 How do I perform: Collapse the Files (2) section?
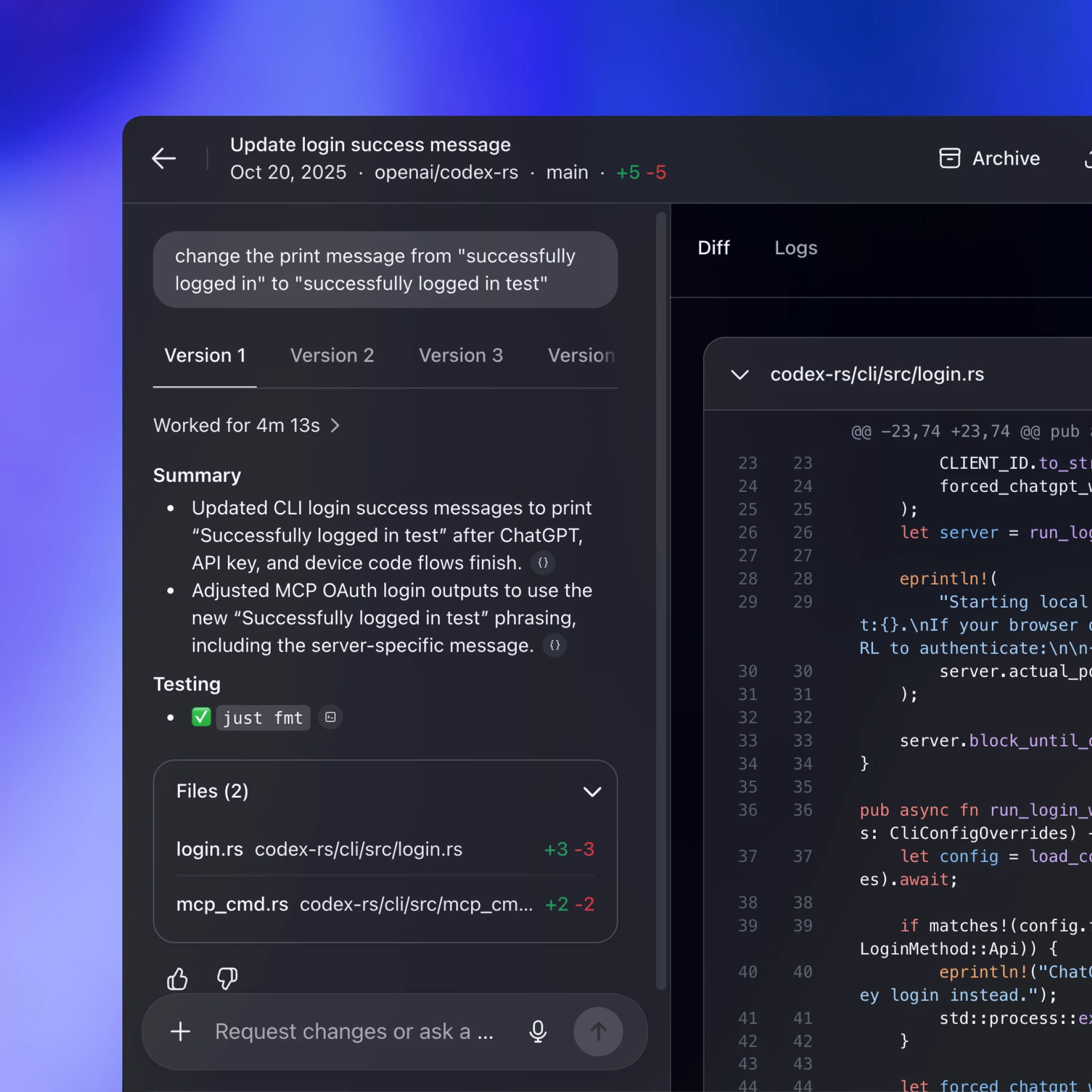(x=592, y=791)
